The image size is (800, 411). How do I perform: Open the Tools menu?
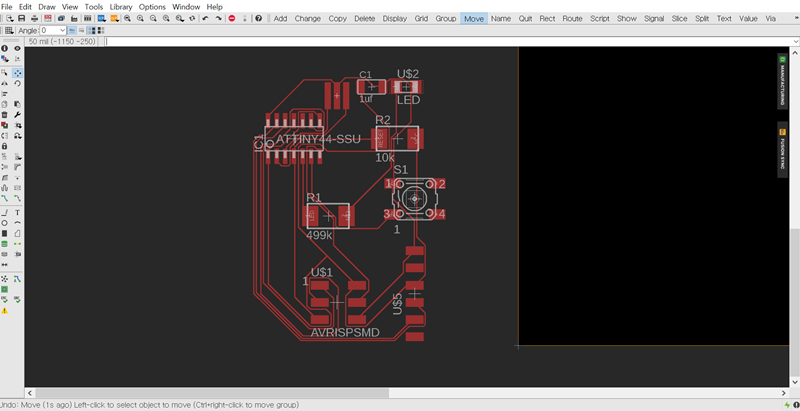coord(94,7)
